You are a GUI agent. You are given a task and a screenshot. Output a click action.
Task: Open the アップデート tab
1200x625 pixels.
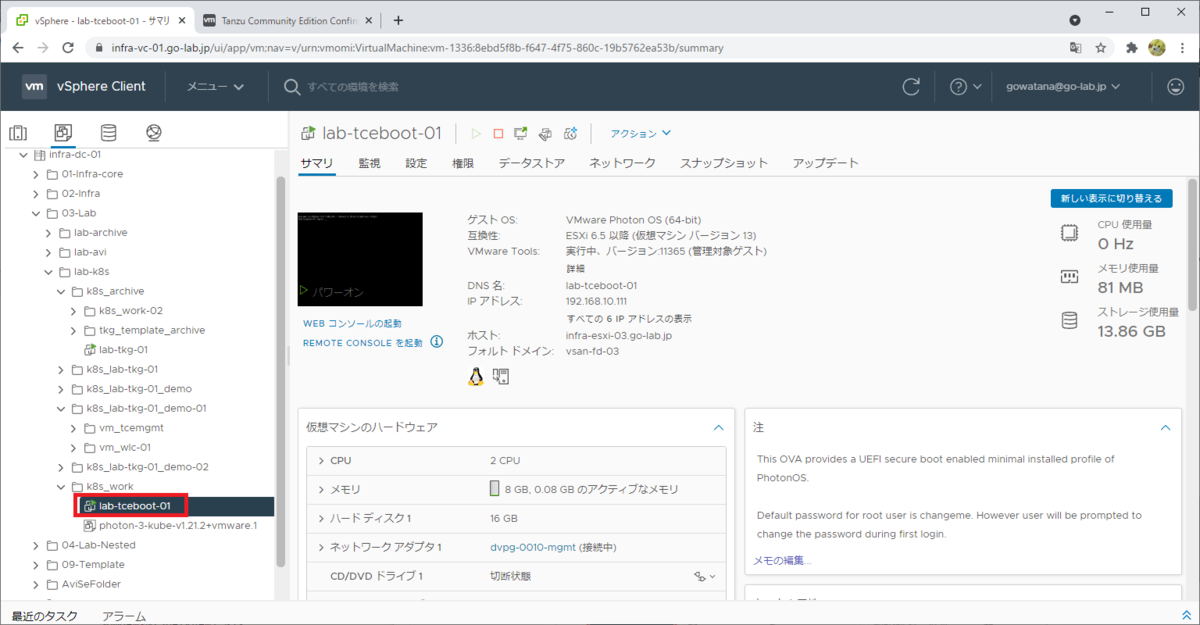(826, 163)
